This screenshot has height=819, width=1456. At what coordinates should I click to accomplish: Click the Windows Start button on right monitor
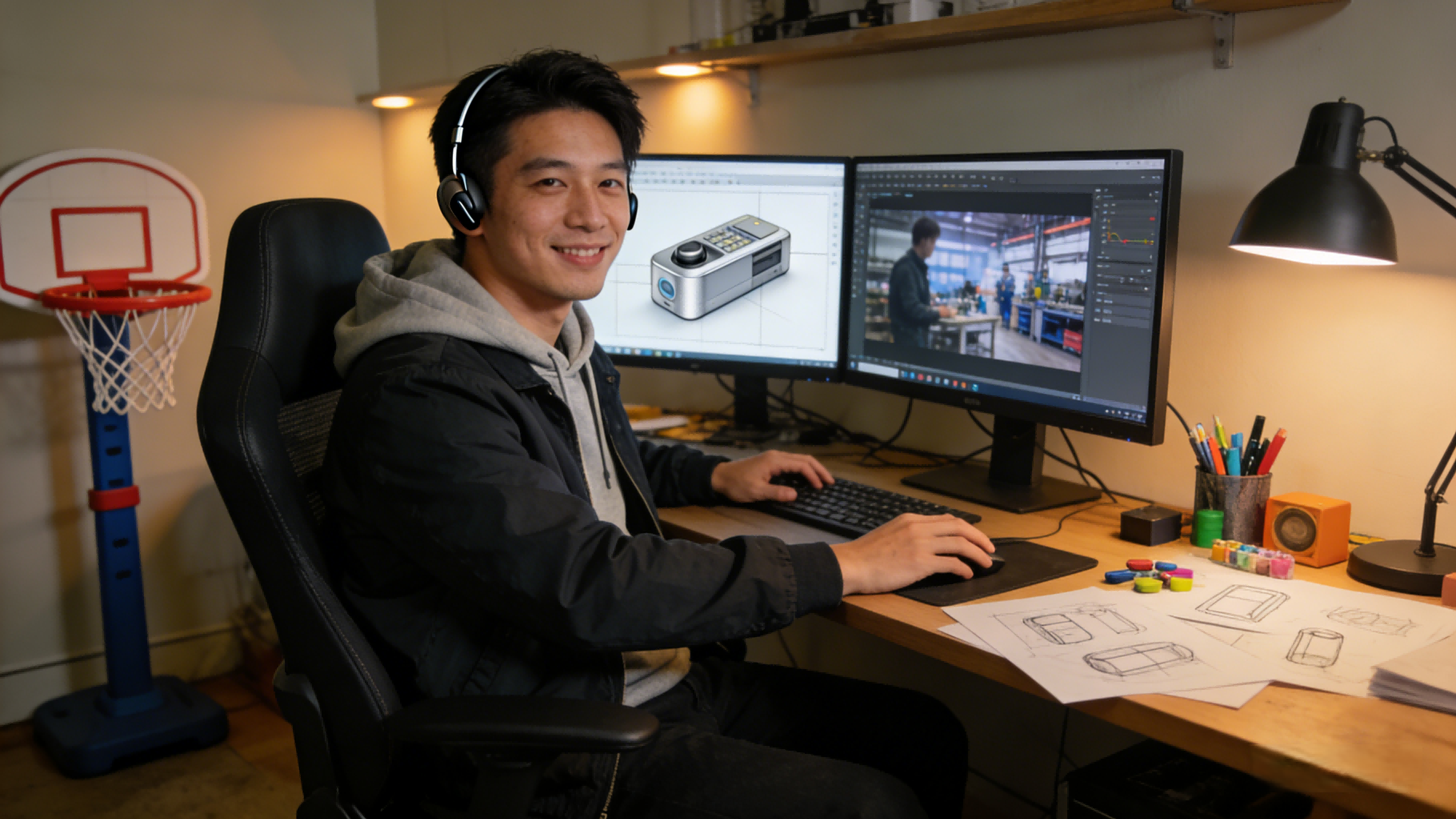pos(853,365)
